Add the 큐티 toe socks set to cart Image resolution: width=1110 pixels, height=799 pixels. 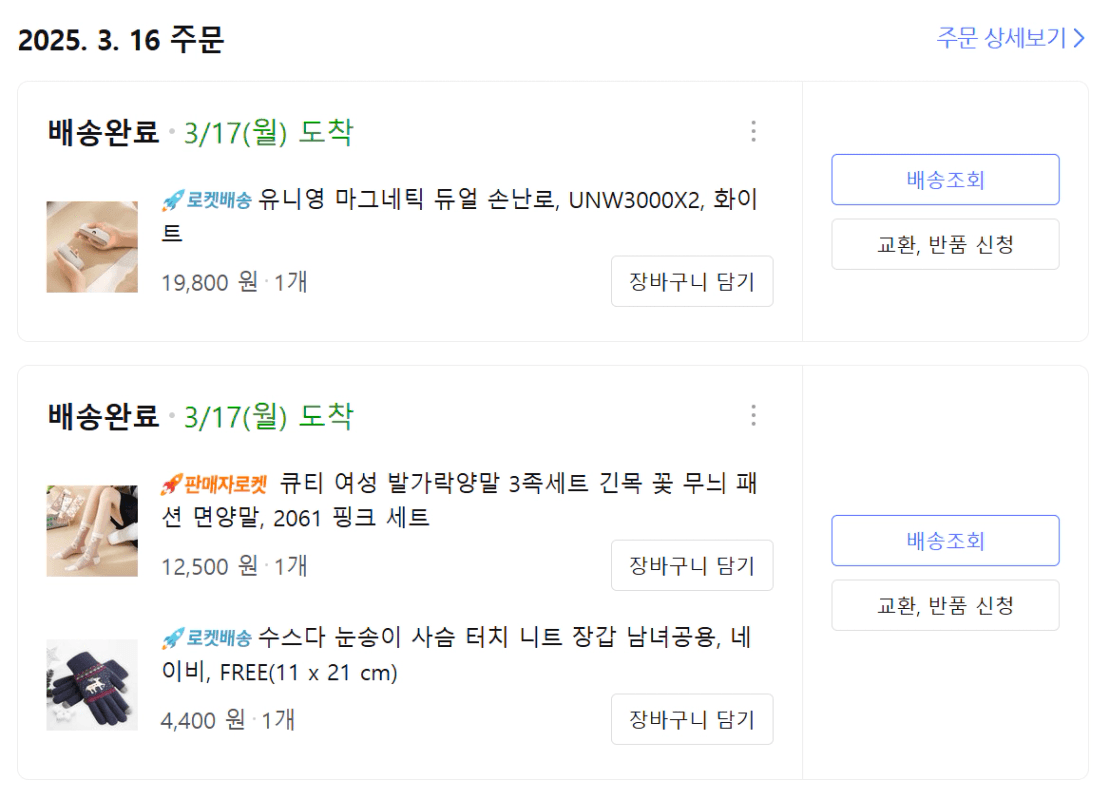click(x=692, y=566)
